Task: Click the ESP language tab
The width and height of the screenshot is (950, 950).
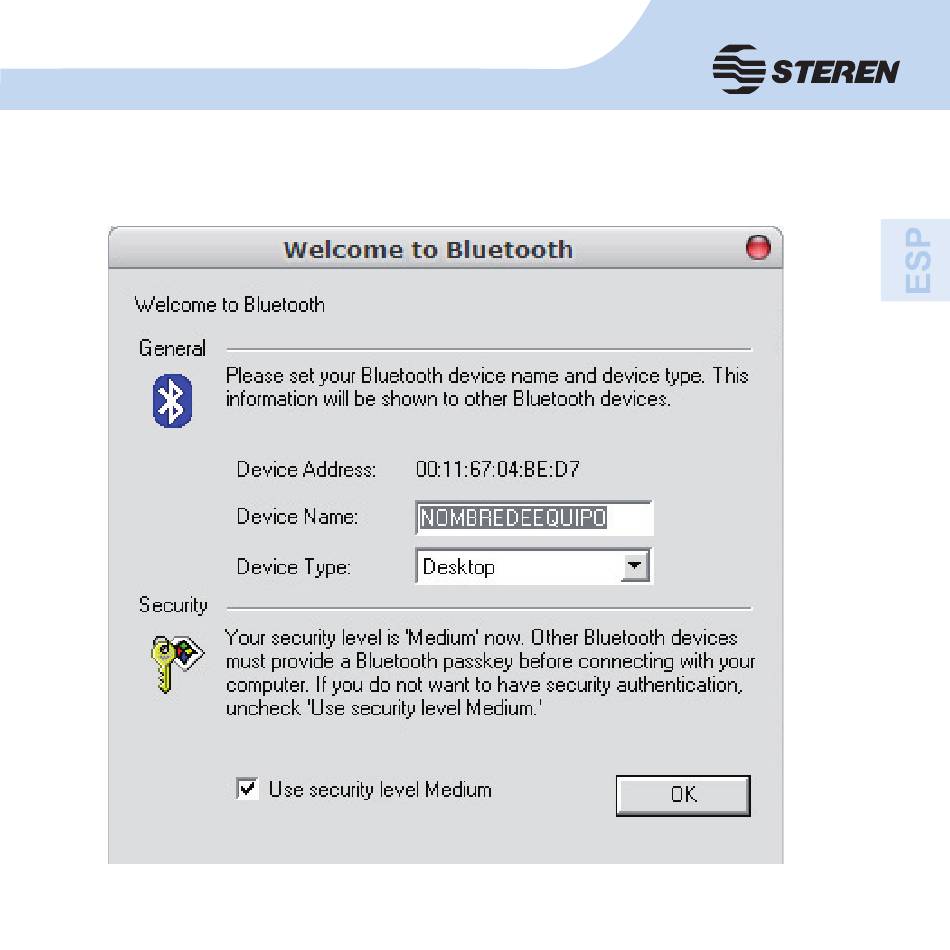Action: 917,260
